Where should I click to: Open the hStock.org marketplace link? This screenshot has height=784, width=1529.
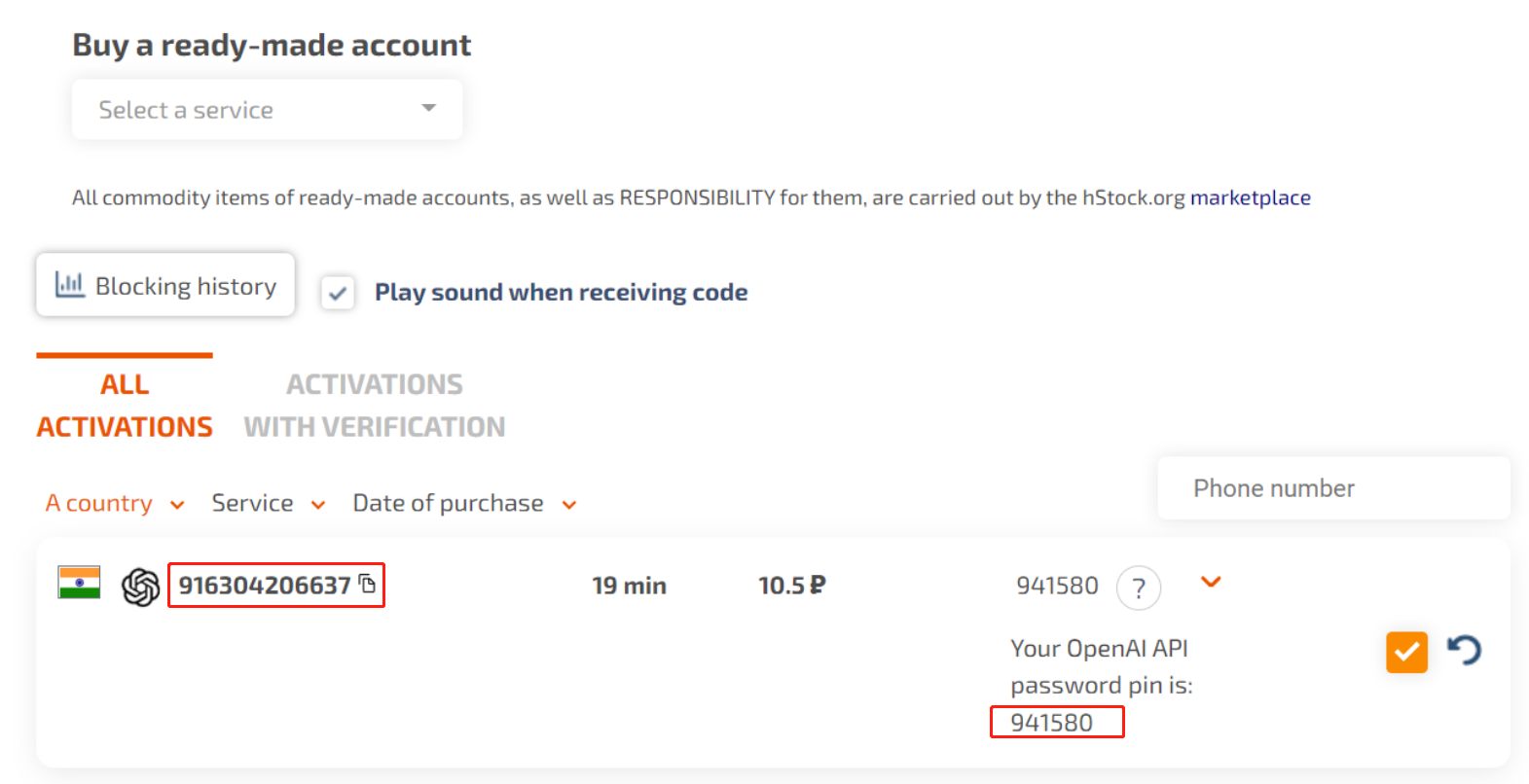click(x=1250, y=197)
